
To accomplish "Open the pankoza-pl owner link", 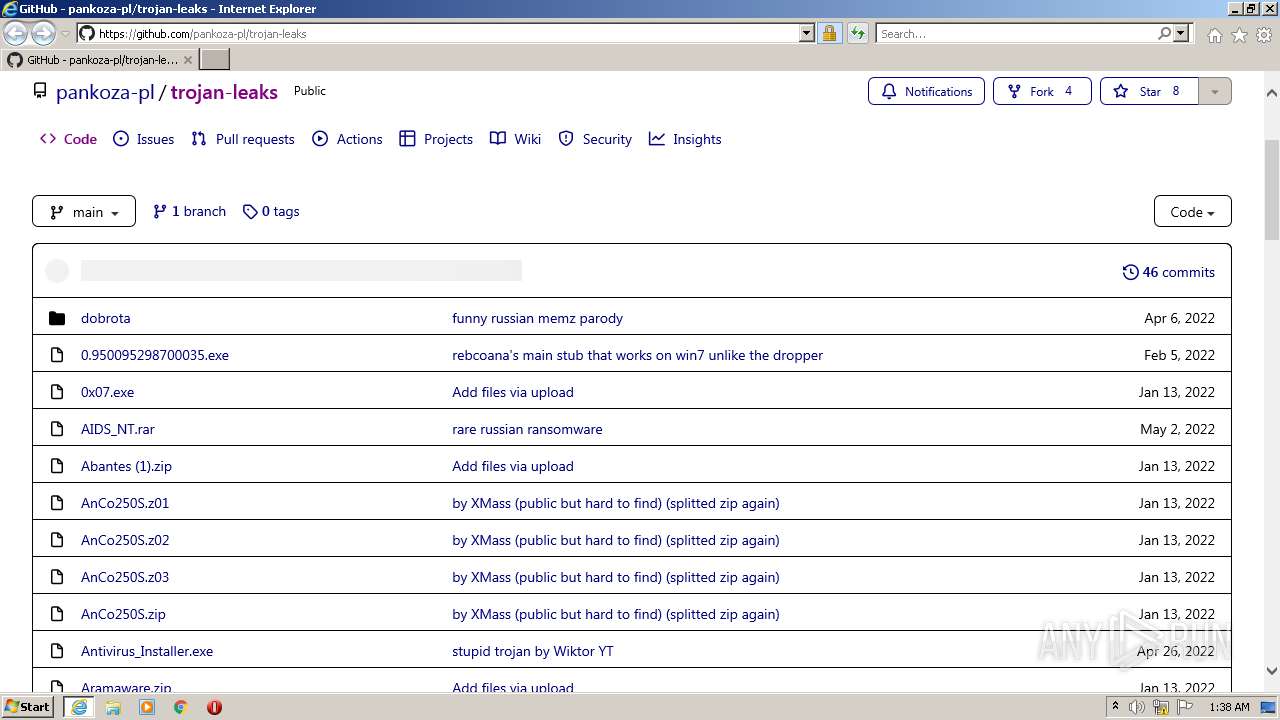I will click(x=105, y=92).
